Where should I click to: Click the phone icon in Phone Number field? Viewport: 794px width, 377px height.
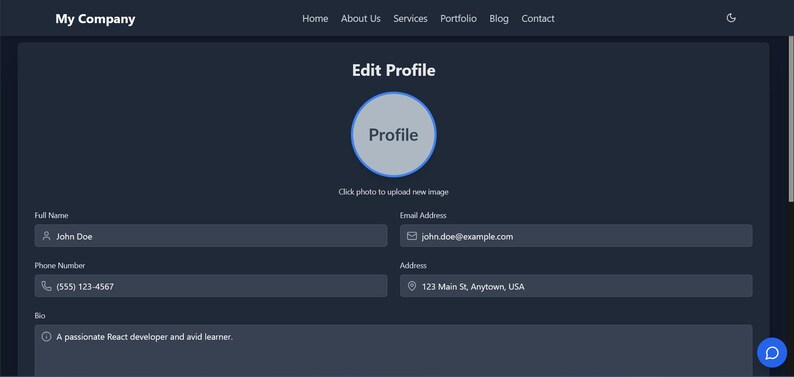tap(47, 286)
